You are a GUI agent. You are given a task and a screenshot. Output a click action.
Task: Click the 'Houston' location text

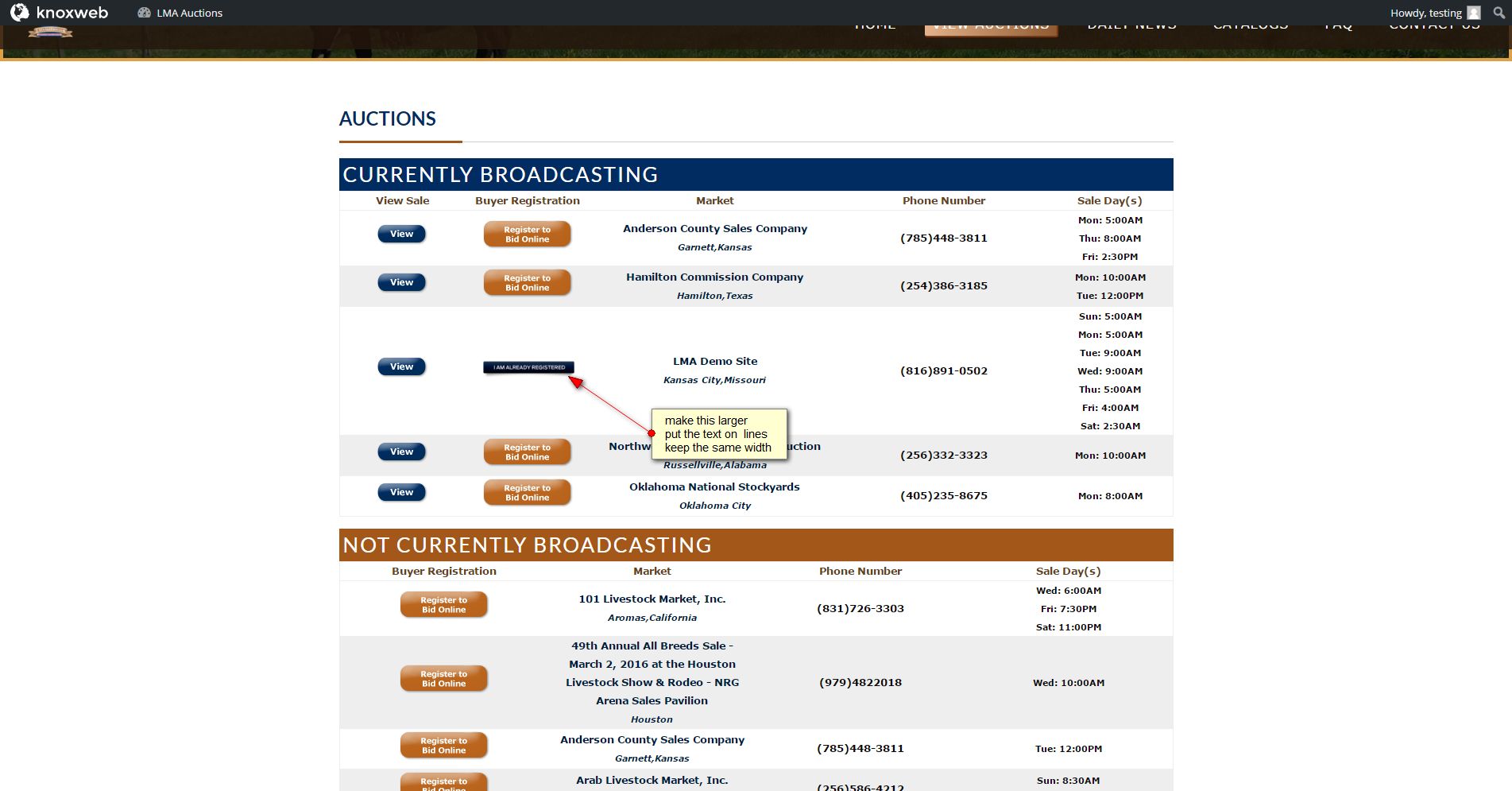(652, 719)
